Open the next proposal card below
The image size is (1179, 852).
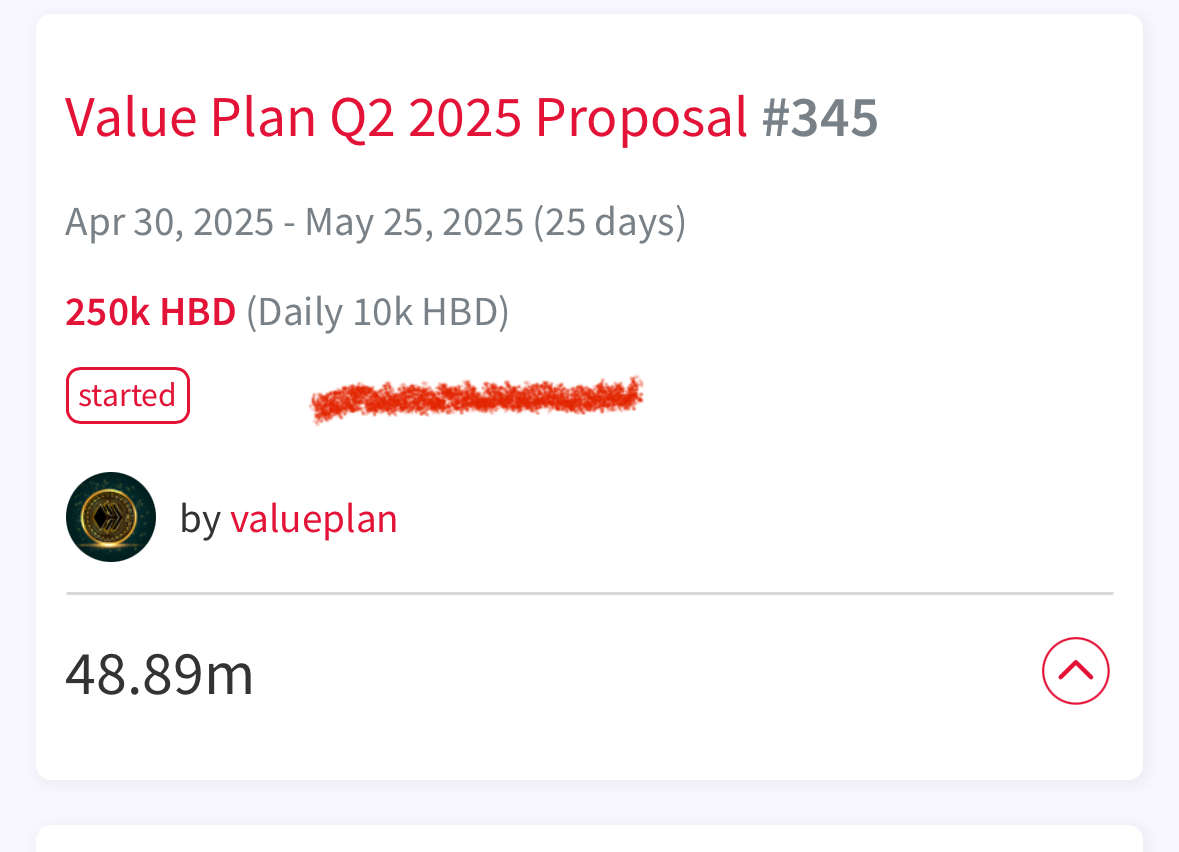pos(590,838)
